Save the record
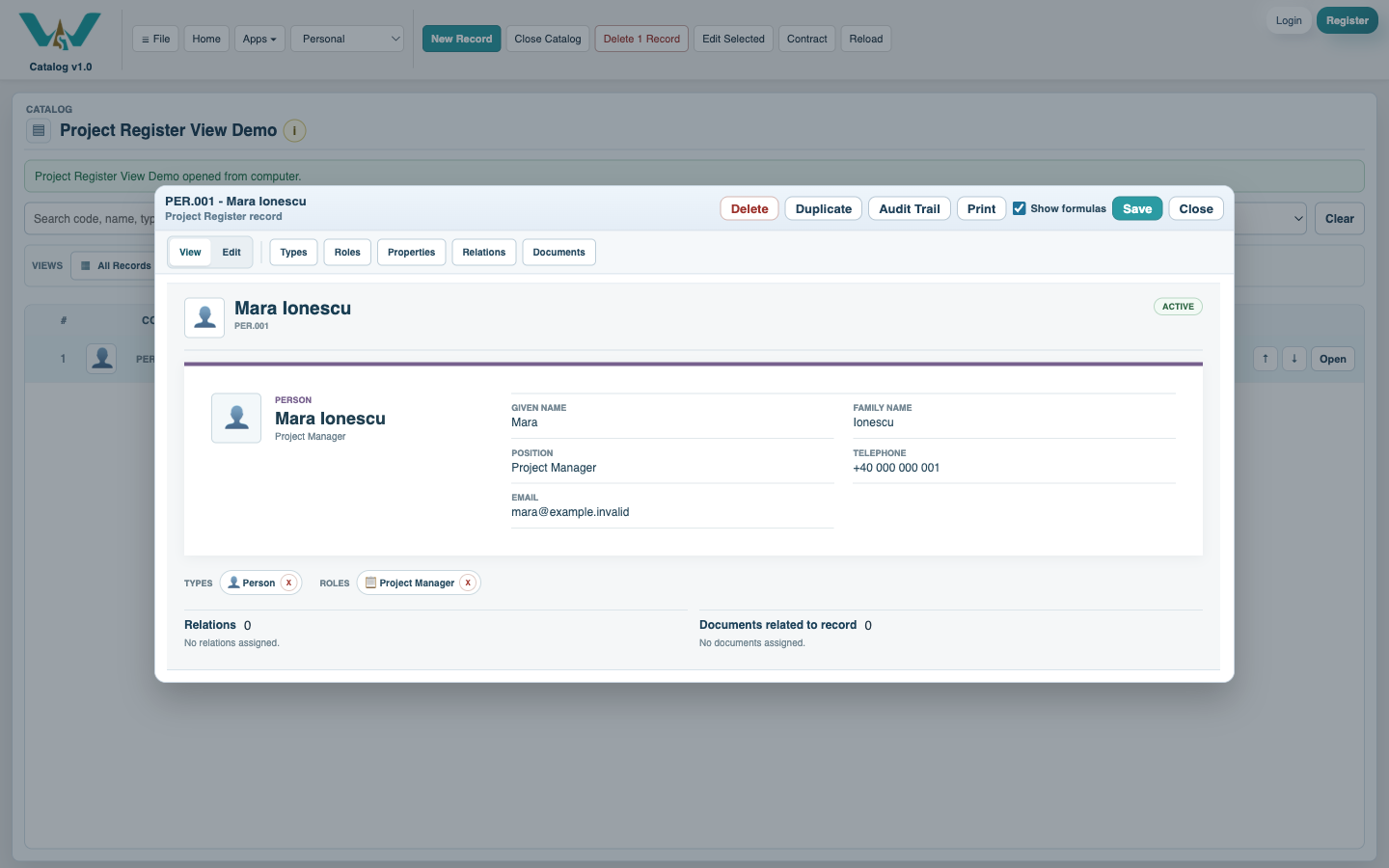 coord(1137,208)
